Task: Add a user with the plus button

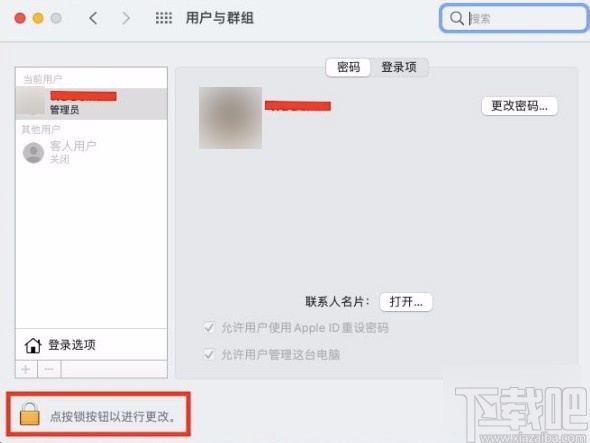Action: pos(26,369)
